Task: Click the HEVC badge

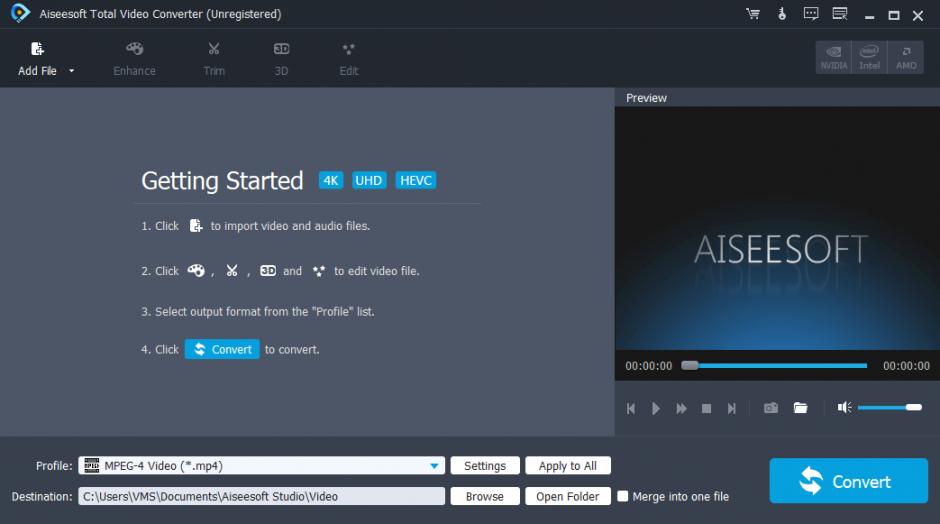Action: [x=415, y=180]
